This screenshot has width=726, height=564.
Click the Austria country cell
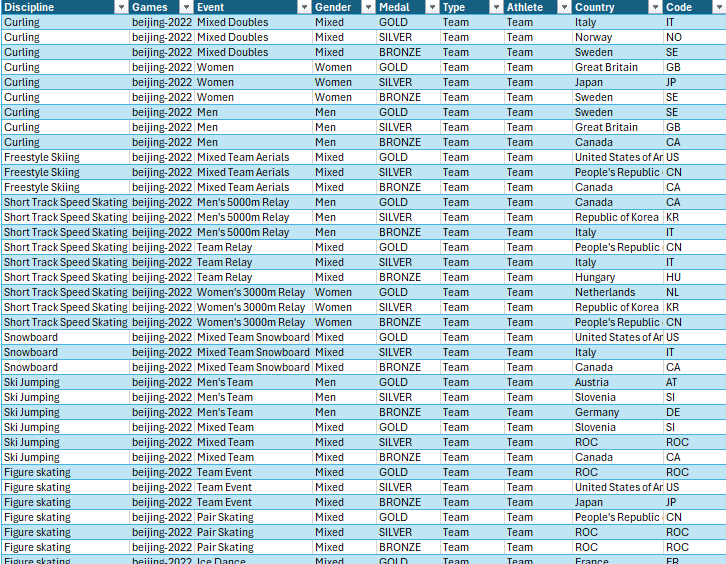(x=618, y=382)
